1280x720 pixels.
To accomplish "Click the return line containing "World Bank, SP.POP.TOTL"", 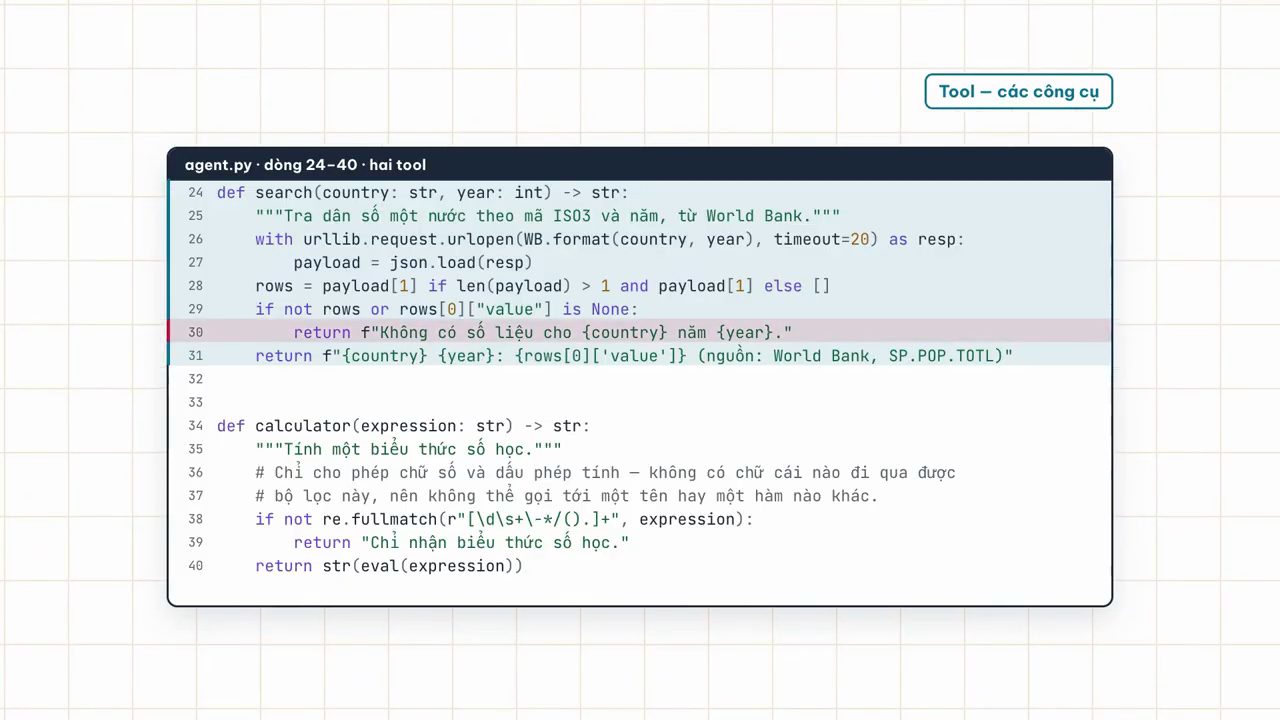I will click(634, 356).
